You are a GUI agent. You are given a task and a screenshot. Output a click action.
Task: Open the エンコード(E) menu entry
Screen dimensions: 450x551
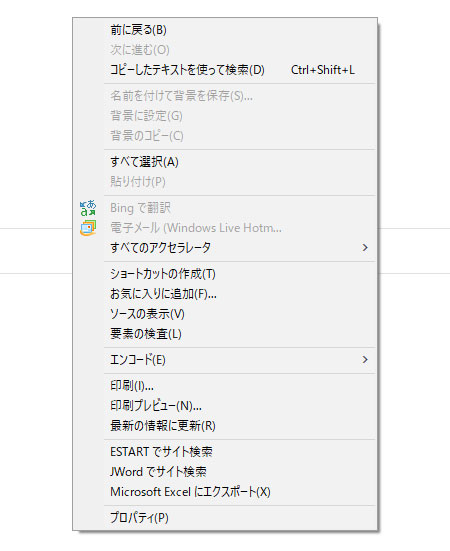coord(225,359)
